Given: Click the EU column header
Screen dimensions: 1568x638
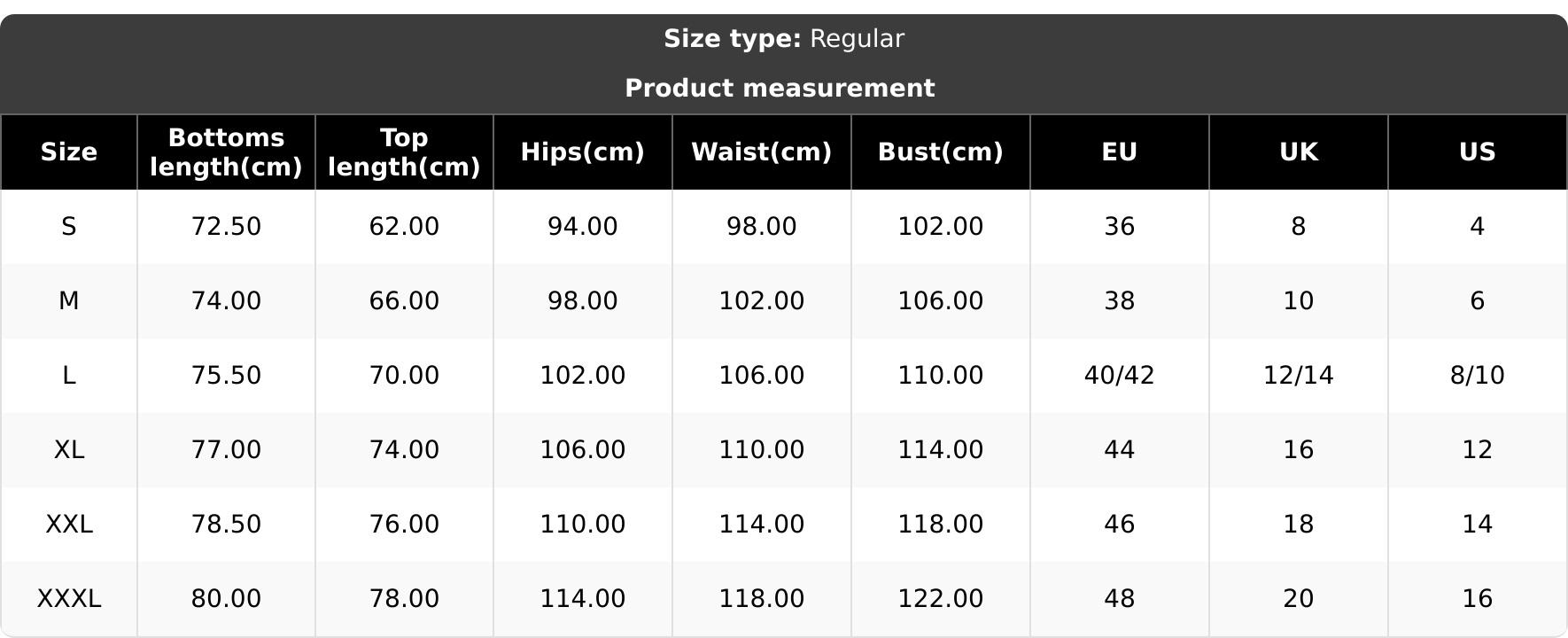Looking at the screenshot, I should pos(1119,152).
